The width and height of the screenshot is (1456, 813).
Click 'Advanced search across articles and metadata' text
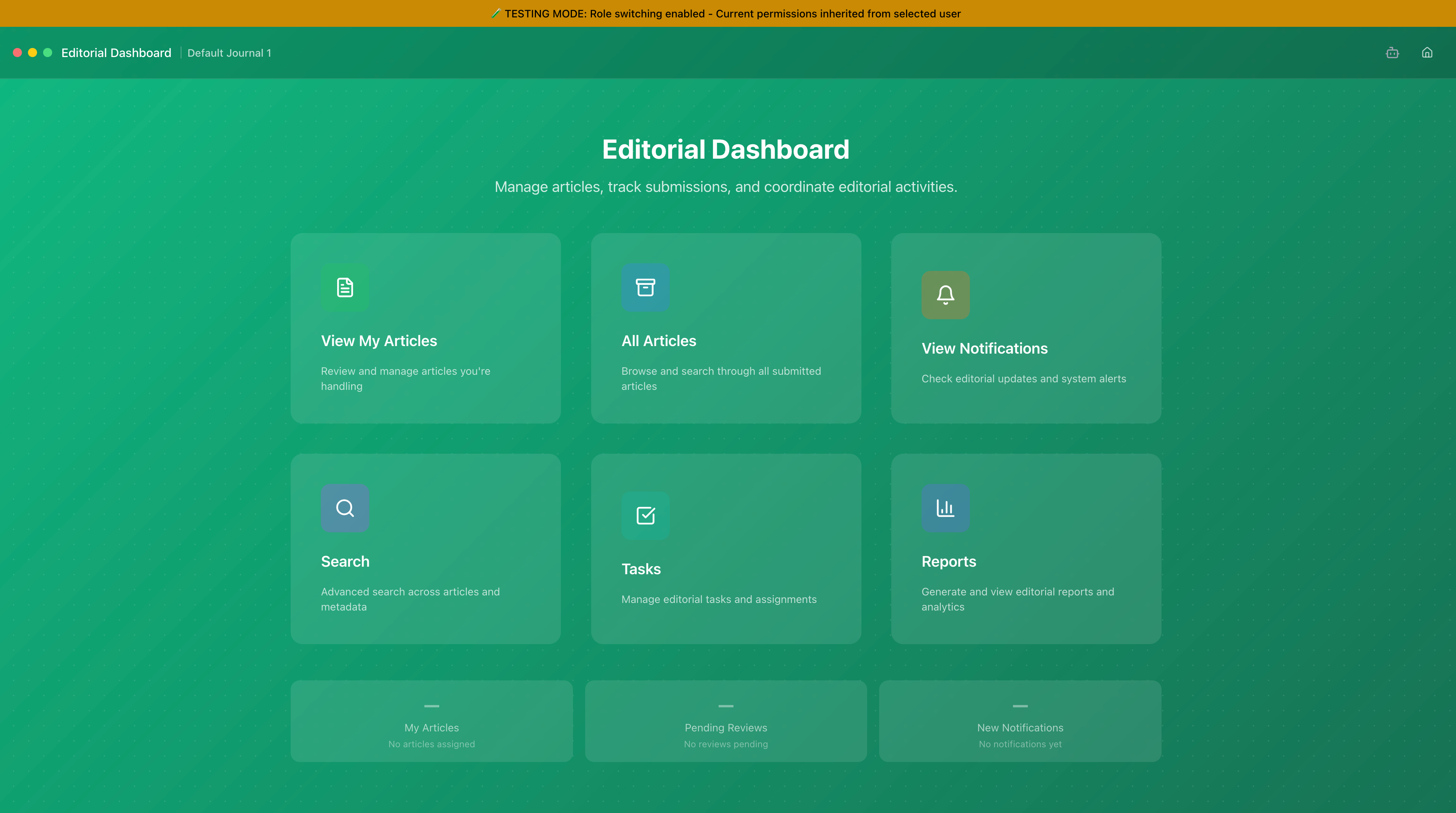click(410, 599)
